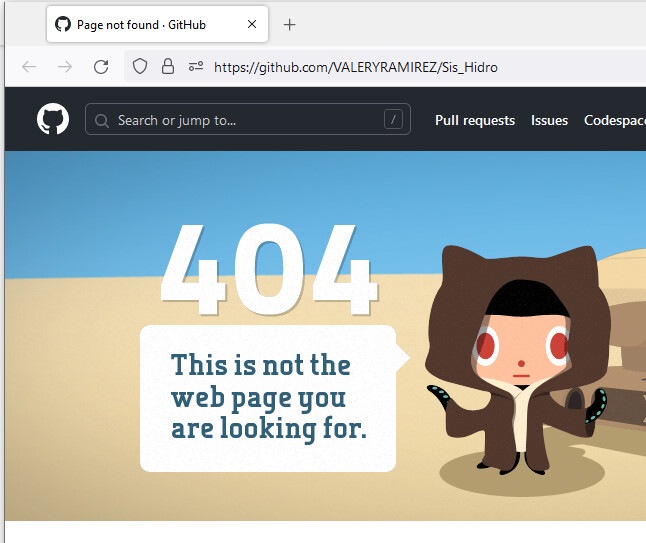The height and width of the screenshot is (543, 646).
Task: Reload the current page
Action: tap(101, 66)
